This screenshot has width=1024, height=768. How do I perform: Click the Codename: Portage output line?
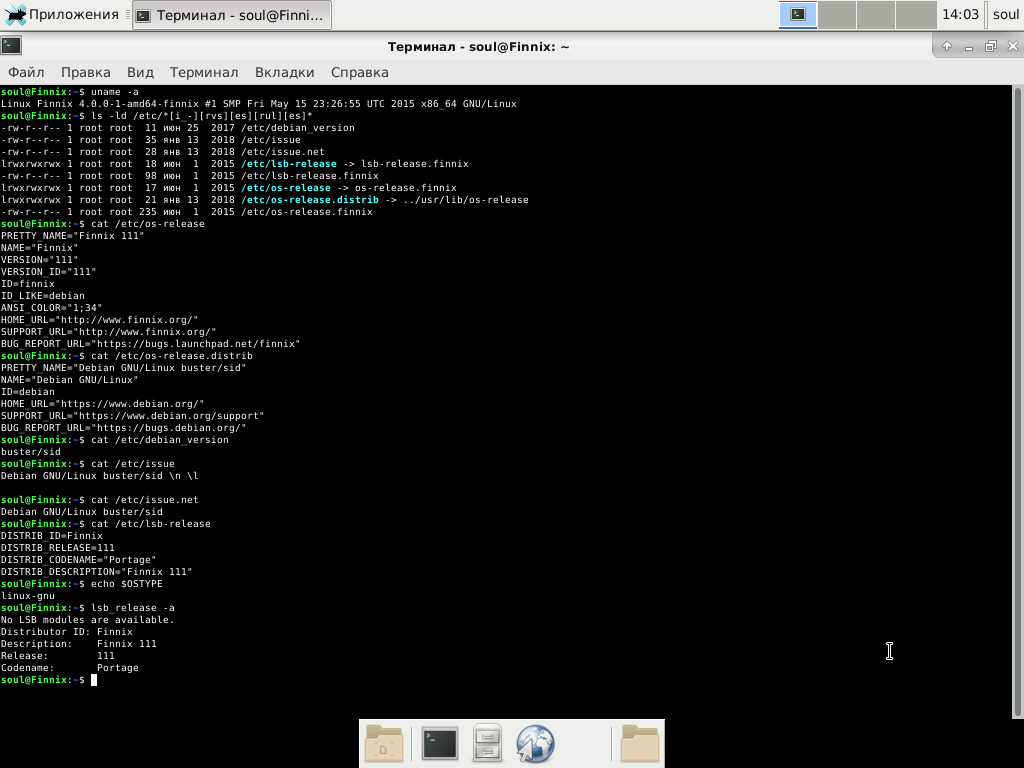[x=70, y=668]
